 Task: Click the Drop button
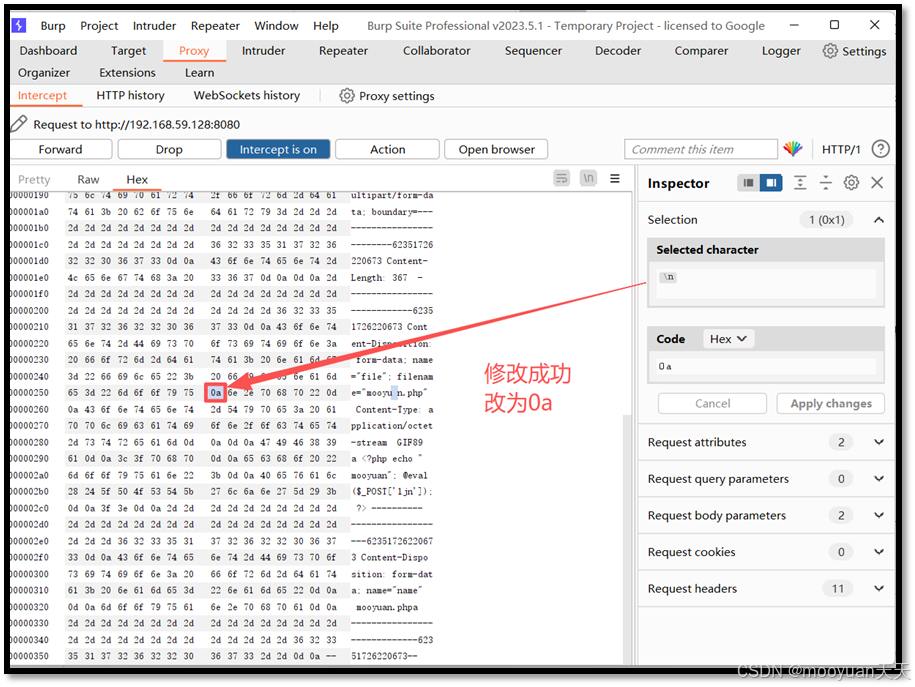click(169, 149)
